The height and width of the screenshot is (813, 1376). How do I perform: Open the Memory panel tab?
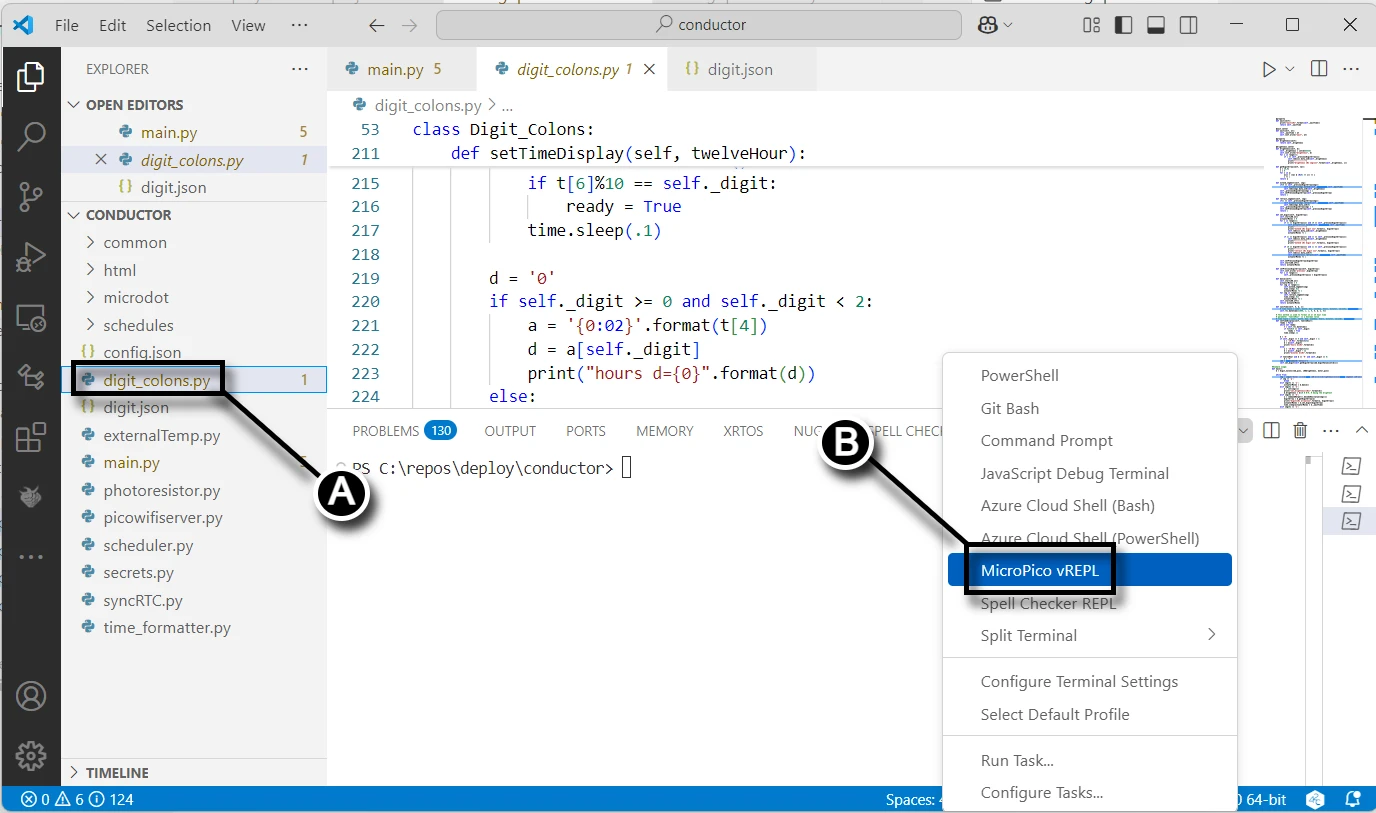coord(665,431)
